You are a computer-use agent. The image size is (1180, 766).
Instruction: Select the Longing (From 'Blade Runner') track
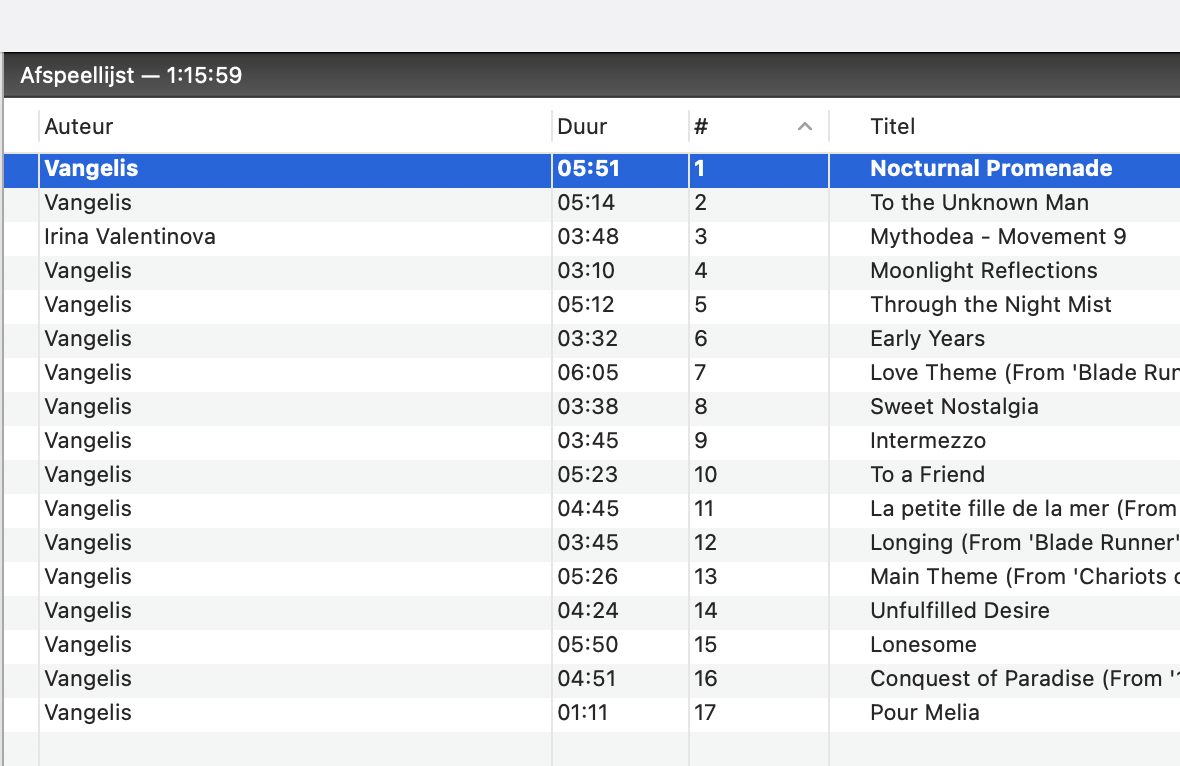pos(1025,543)
